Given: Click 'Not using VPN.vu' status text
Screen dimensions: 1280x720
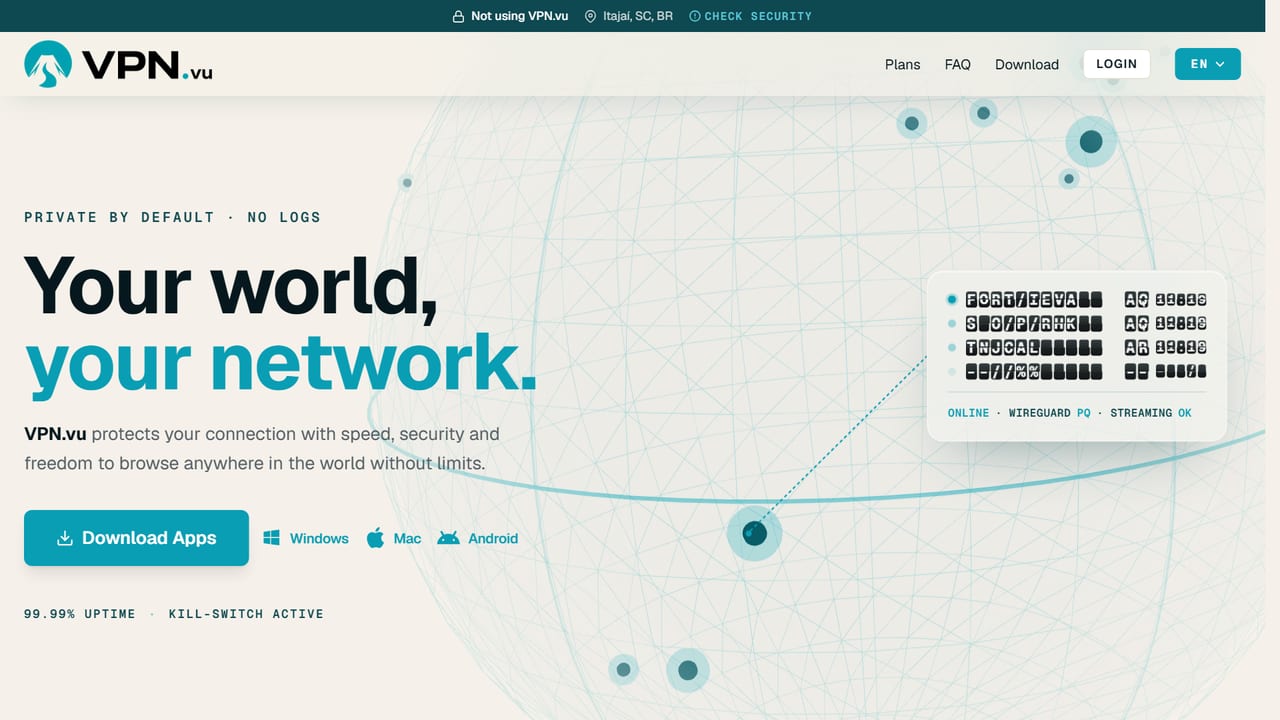Looking at the screenshot, I should point(520,17).
